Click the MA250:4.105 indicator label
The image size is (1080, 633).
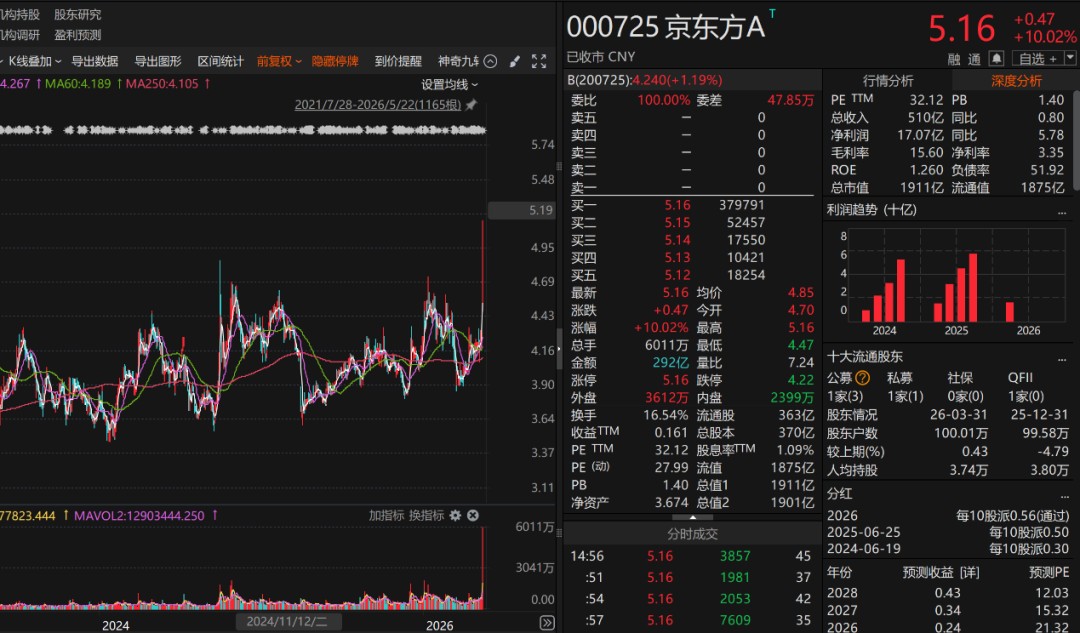[x=163, y=84]
